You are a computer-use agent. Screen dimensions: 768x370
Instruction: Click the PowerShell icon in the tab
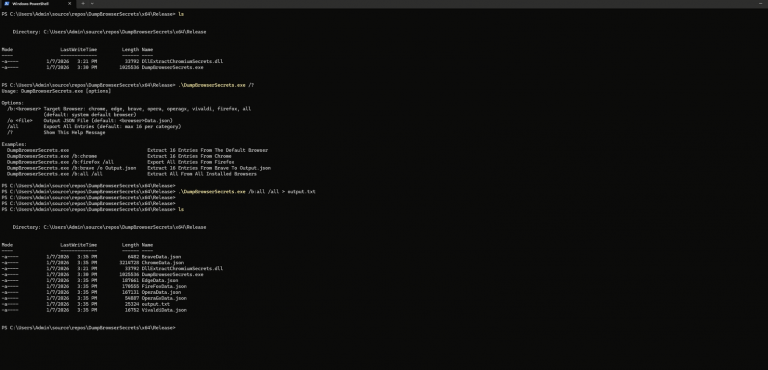pos(6,3)
